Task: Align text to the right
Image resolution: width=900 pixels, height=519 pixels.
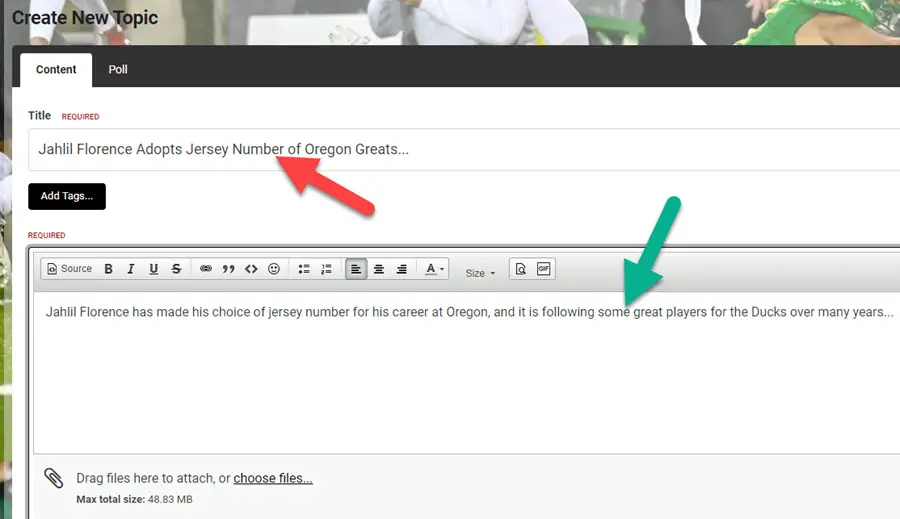Action: (401, 269)
